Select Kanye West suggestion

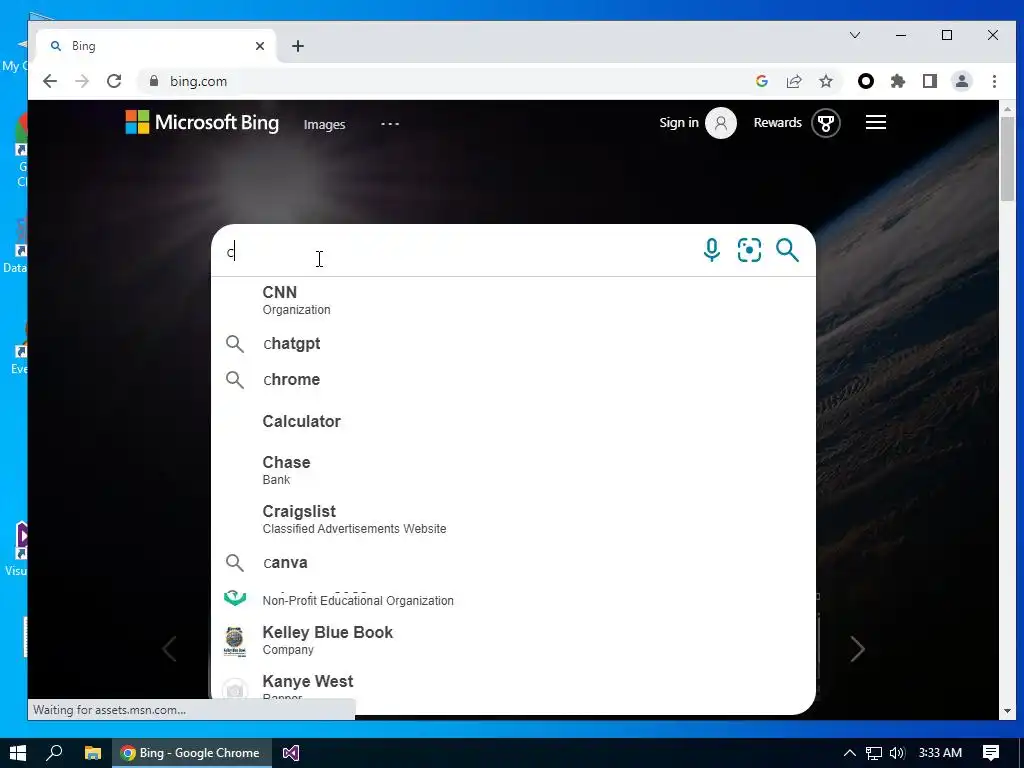point(513,688)
